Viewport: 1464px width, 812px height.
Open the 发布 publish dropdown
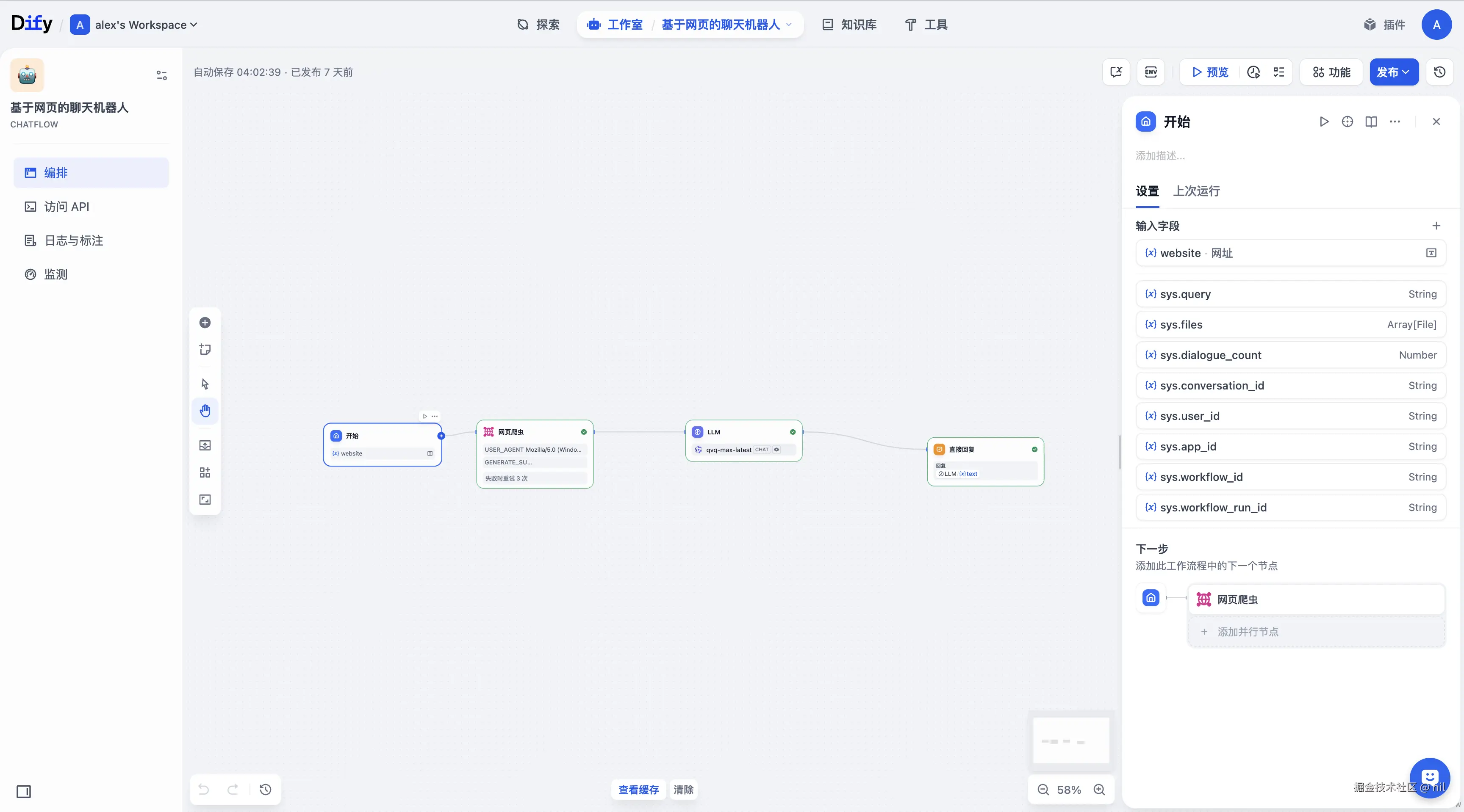click(1394, 72)
